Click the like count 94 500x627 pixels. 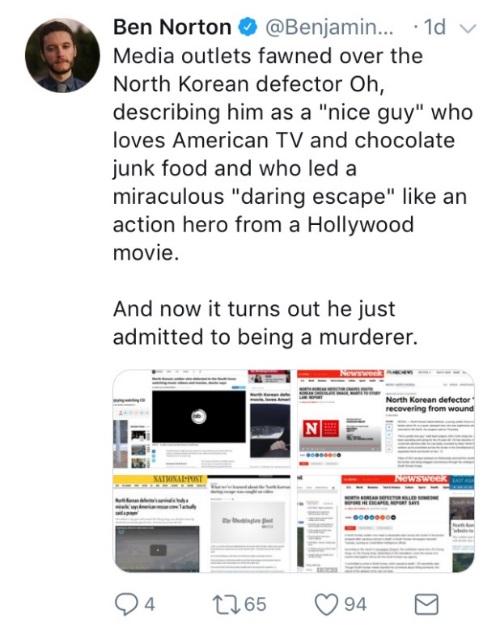[356, 604]
